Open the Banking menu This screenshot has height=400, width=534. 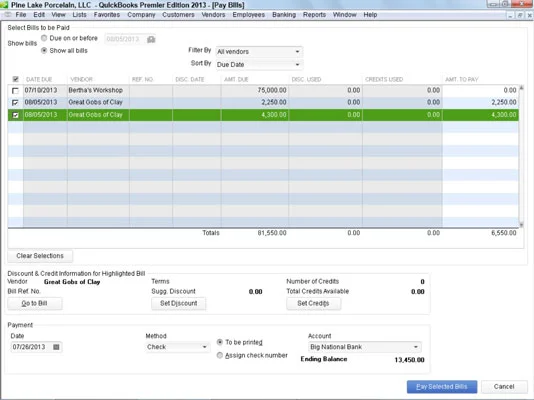click(284, 15)
